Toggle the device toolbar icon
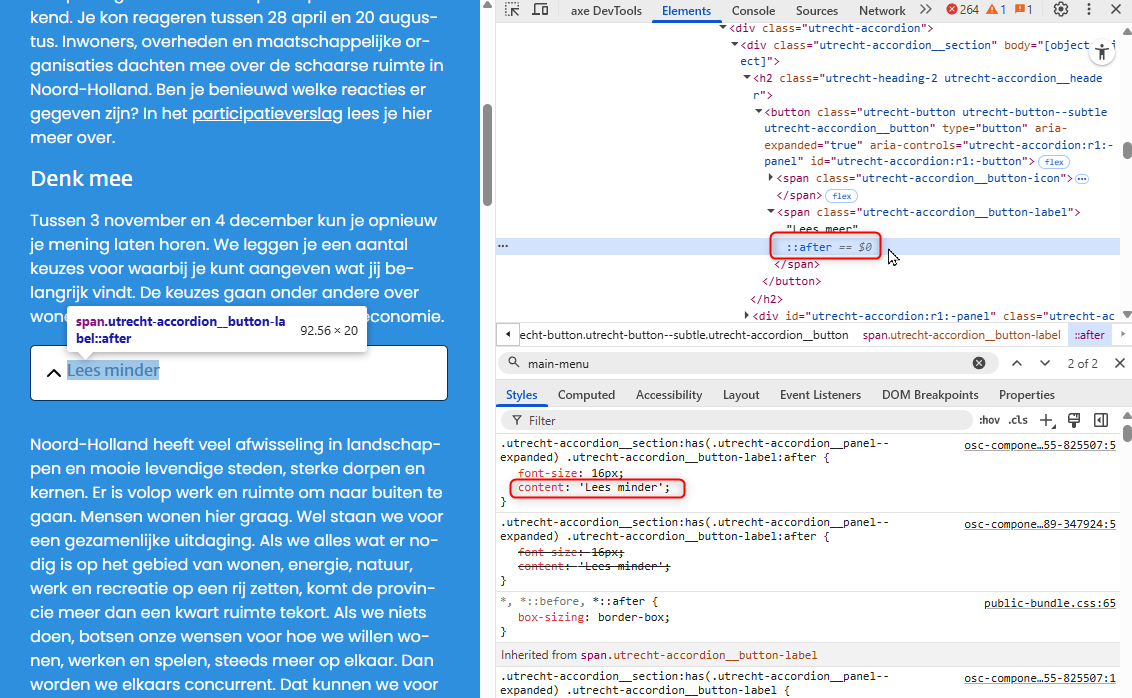 click(x=540, y=10)
